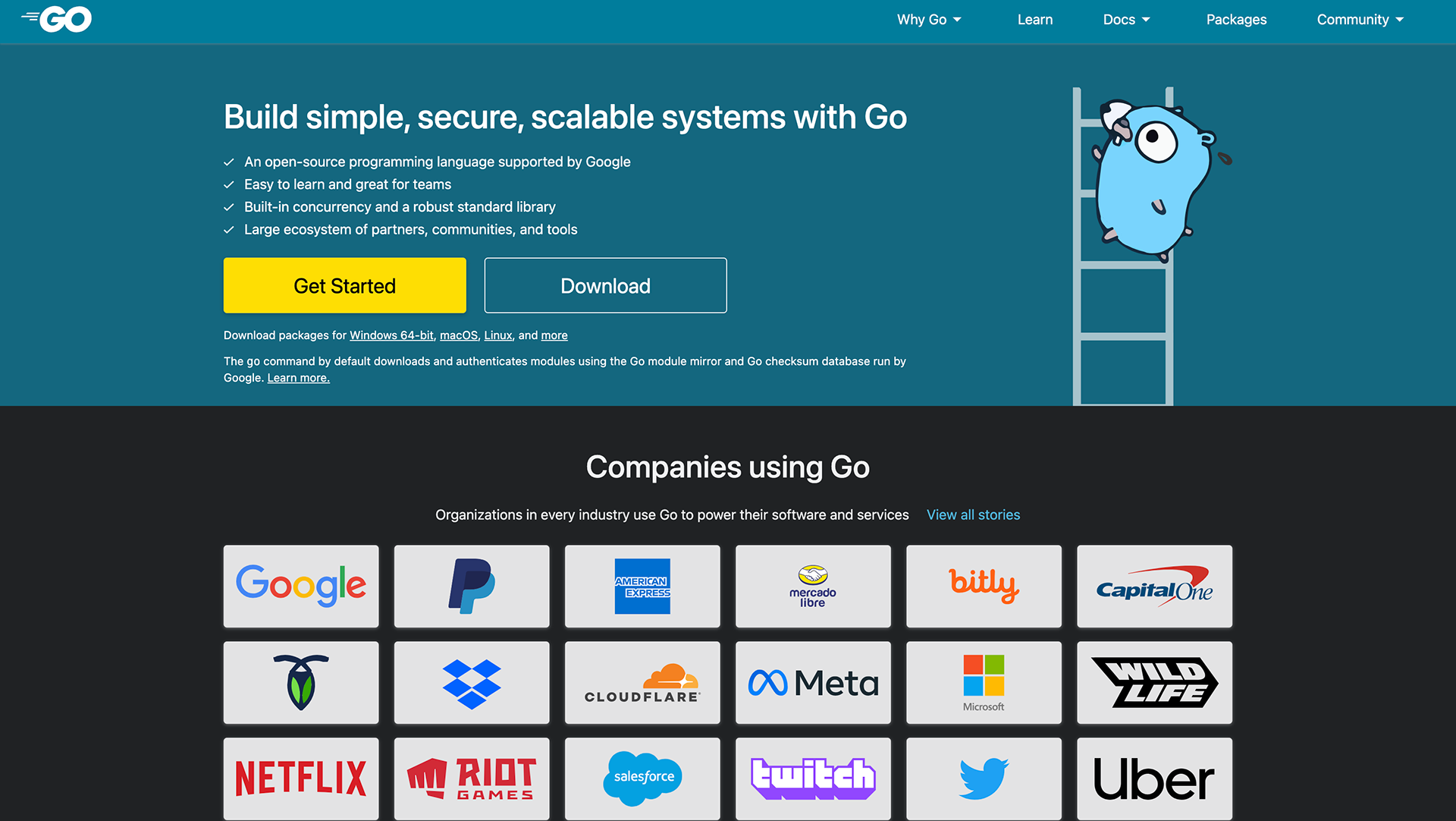Image resolution: width=1456 pixels, height=821 pixels.
Task: Open the PayPal logo card
Action: pyautogui.click(x=472, y=586)
